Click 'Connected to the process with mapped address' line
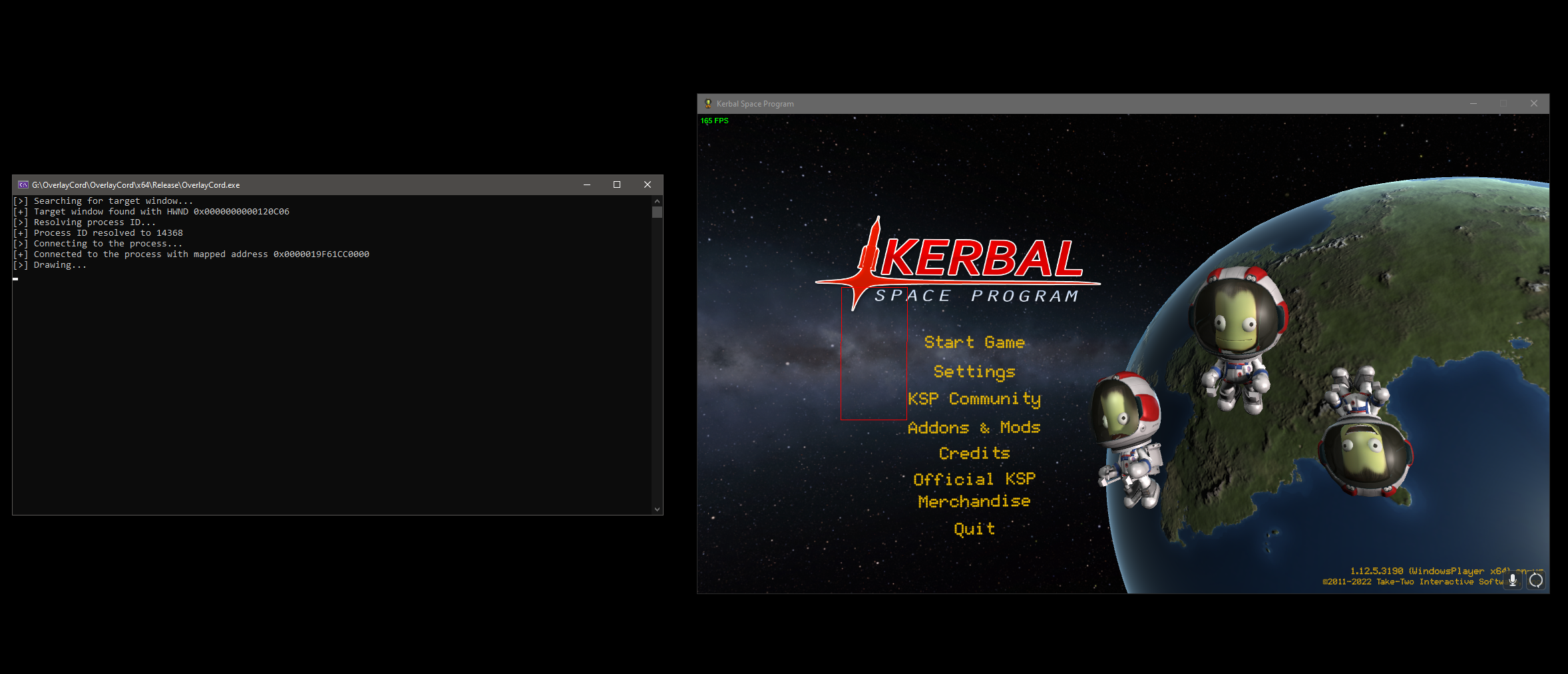The width and height of the screenshot is (1568, 674). tap(191, 254)
